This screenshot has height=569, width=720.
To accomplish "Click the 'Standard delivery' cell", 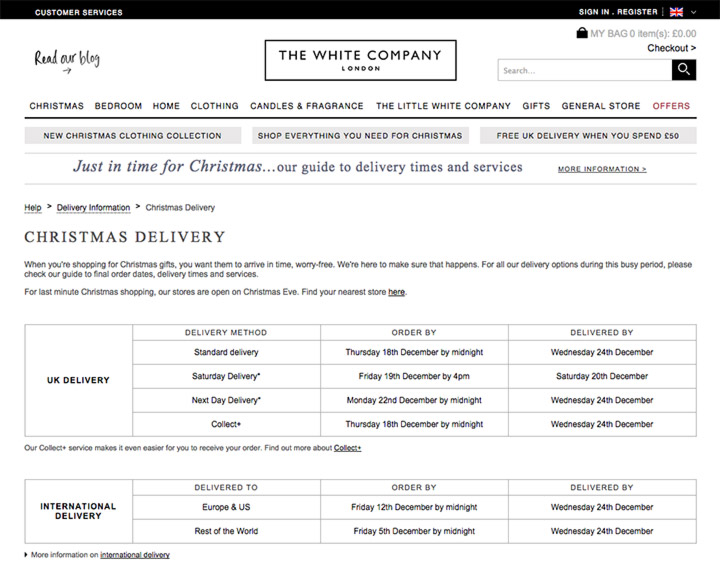I will (226, 352).
